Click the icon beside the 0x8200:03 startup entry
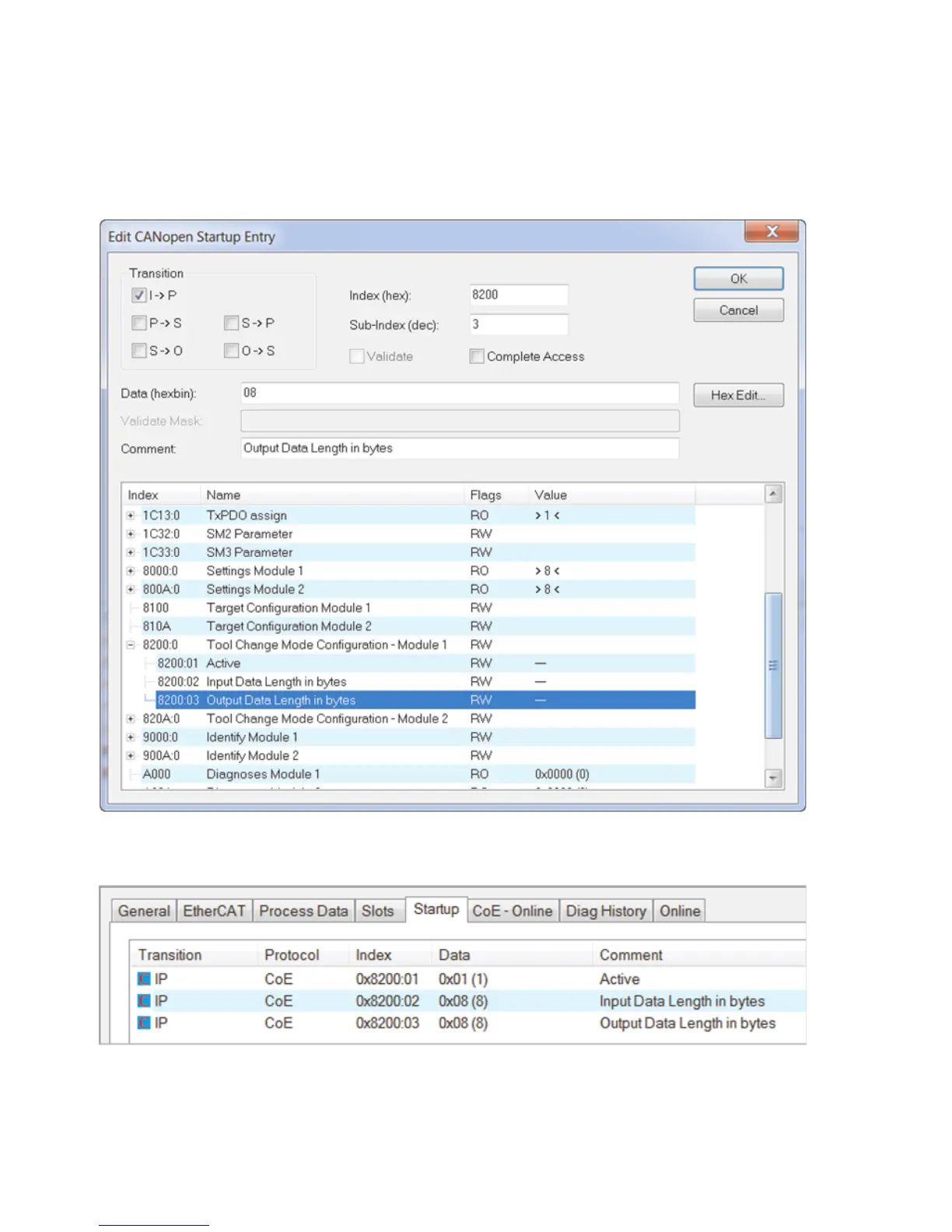Screen dimensions: 952x1232 (144, 1023)
